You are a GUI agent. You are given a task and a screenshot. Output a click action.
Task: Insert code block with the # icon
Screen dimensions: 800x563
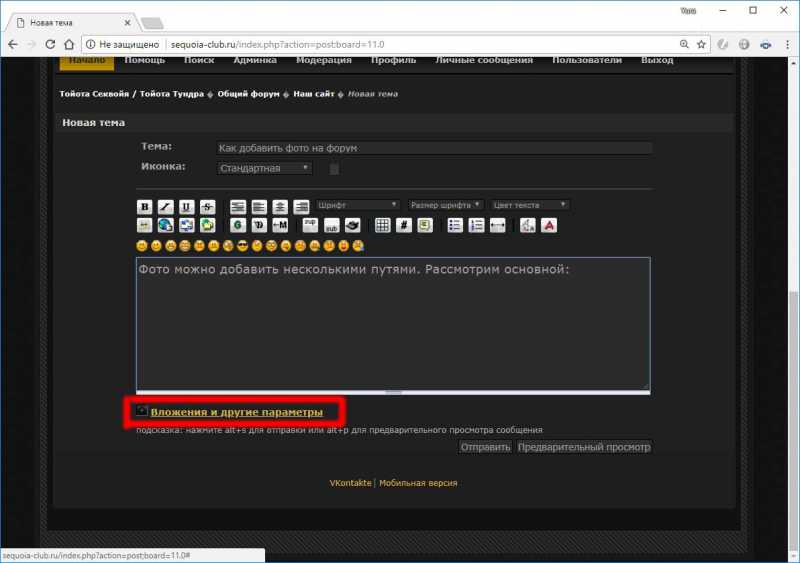coord(403,225)
